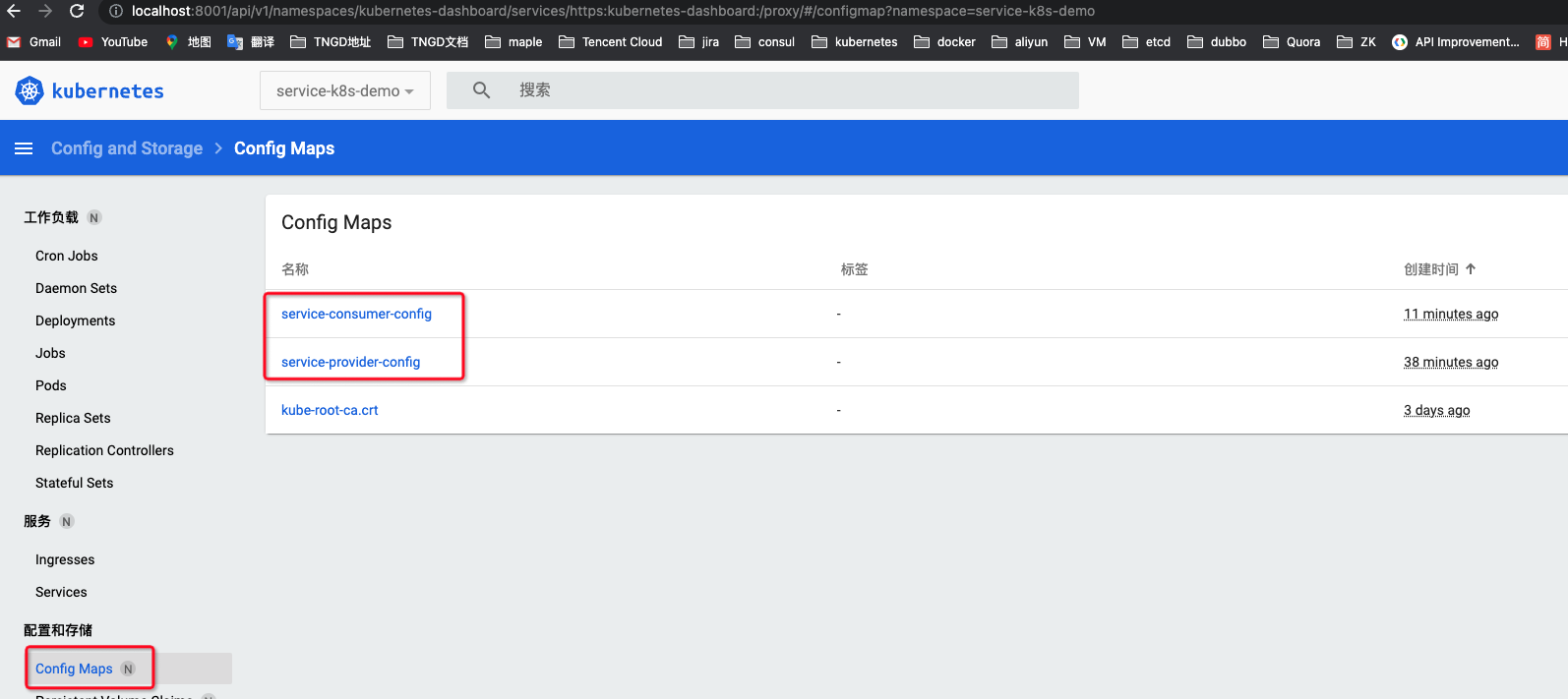Click the Config Maps breadcrumb
This screenshot has height=699, width=1568.
coord(284,148)
